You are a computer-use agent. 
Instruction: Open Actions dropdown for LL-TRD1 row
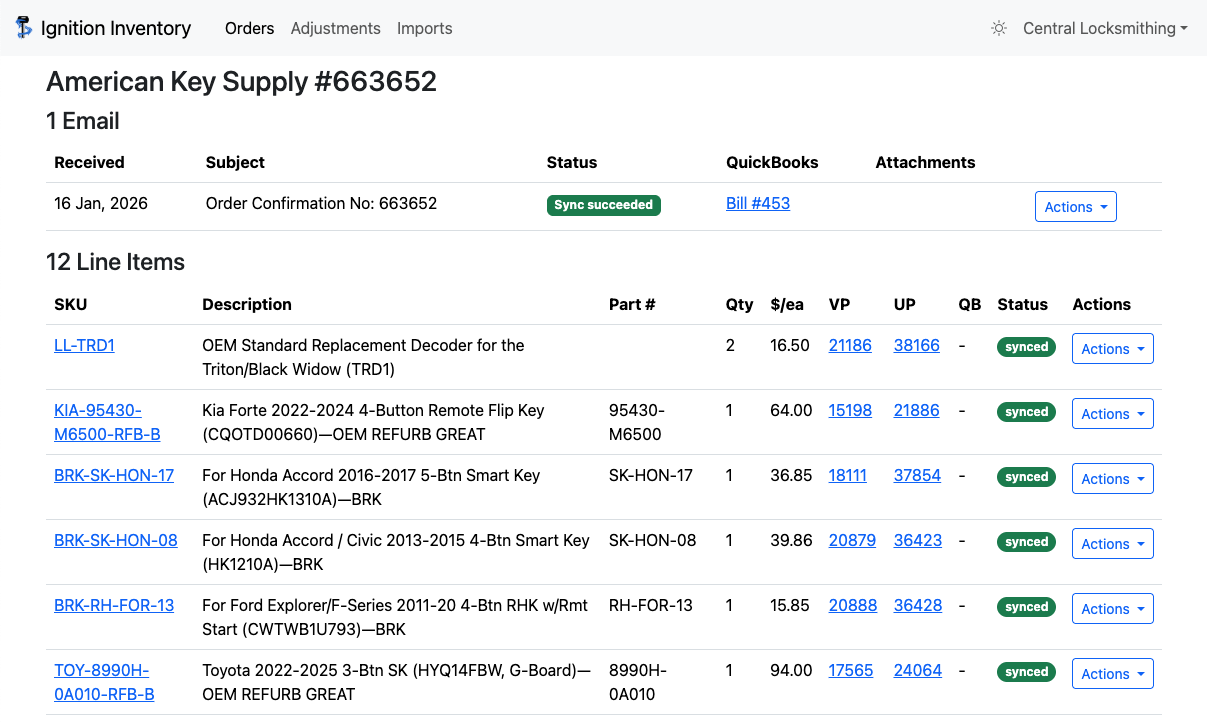pyautogui.click(x=1112, y=349)
